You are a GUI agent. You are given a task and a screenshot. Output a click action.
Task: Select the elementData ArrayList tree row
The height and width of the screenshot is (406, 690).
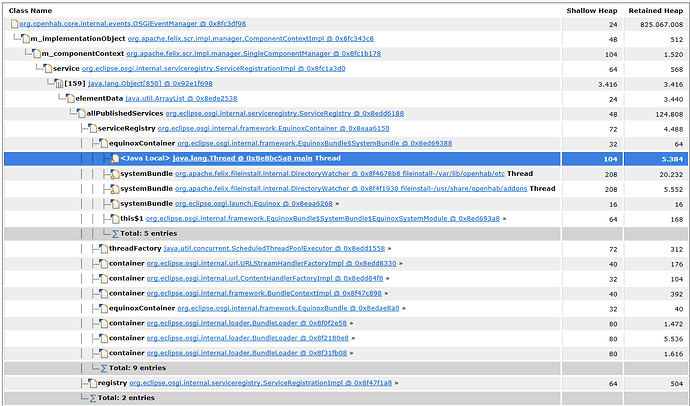(x=345, y=99)
